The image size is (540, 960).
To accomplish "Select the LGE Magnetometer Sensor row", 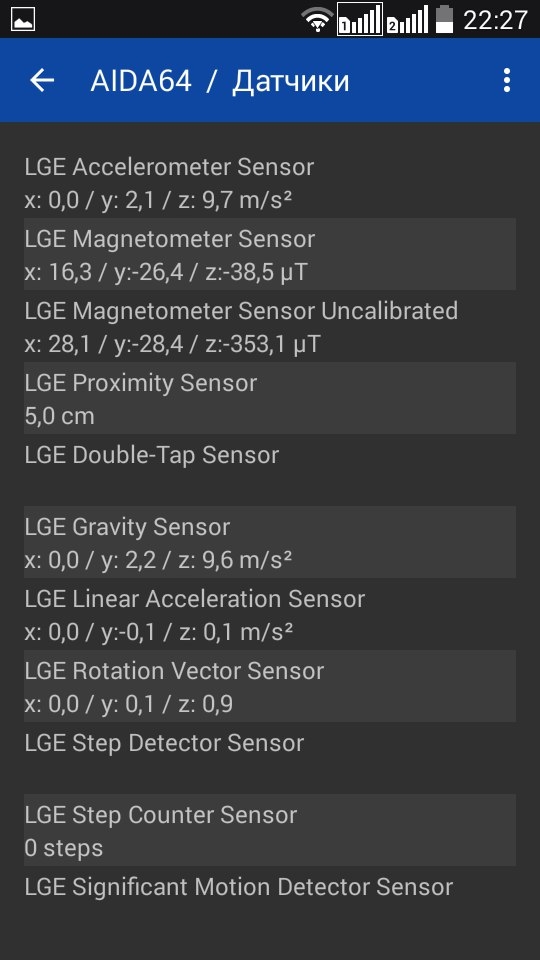I will pos(270,254).
